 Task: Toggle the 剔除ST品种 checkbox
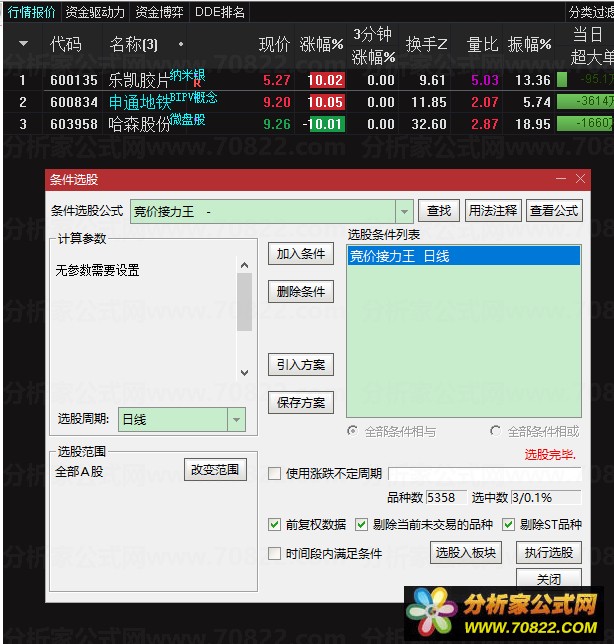tap(508, 524)
